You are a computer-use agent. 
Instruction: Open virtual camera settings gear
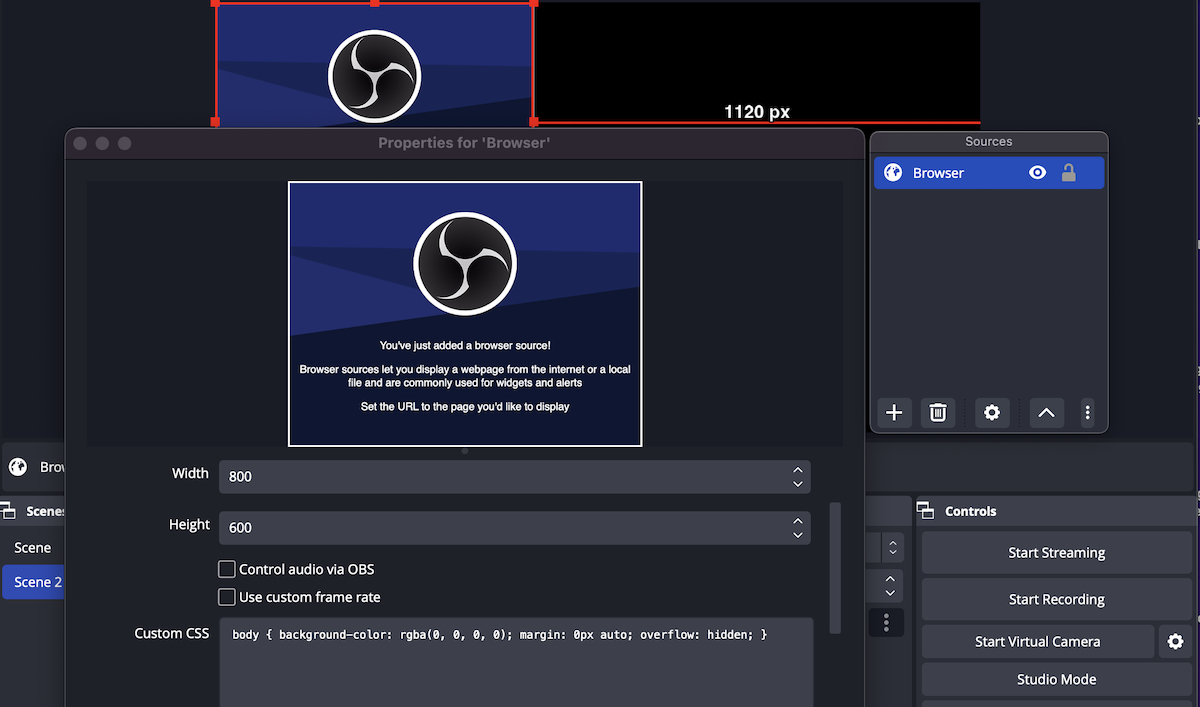(1175, 641)
